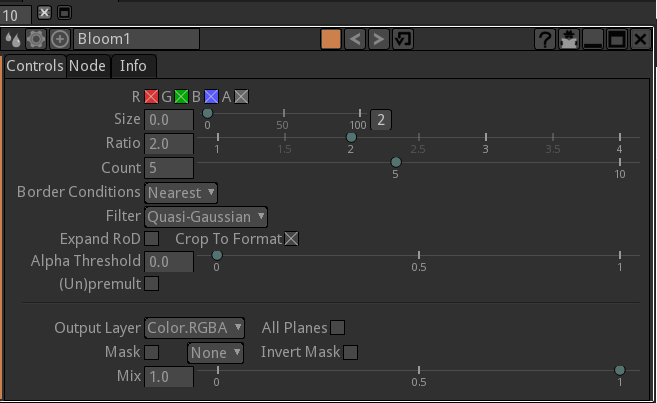Open the Mask channel None dropdown
Screen dimensions: 657x403
tap(215, 353)
